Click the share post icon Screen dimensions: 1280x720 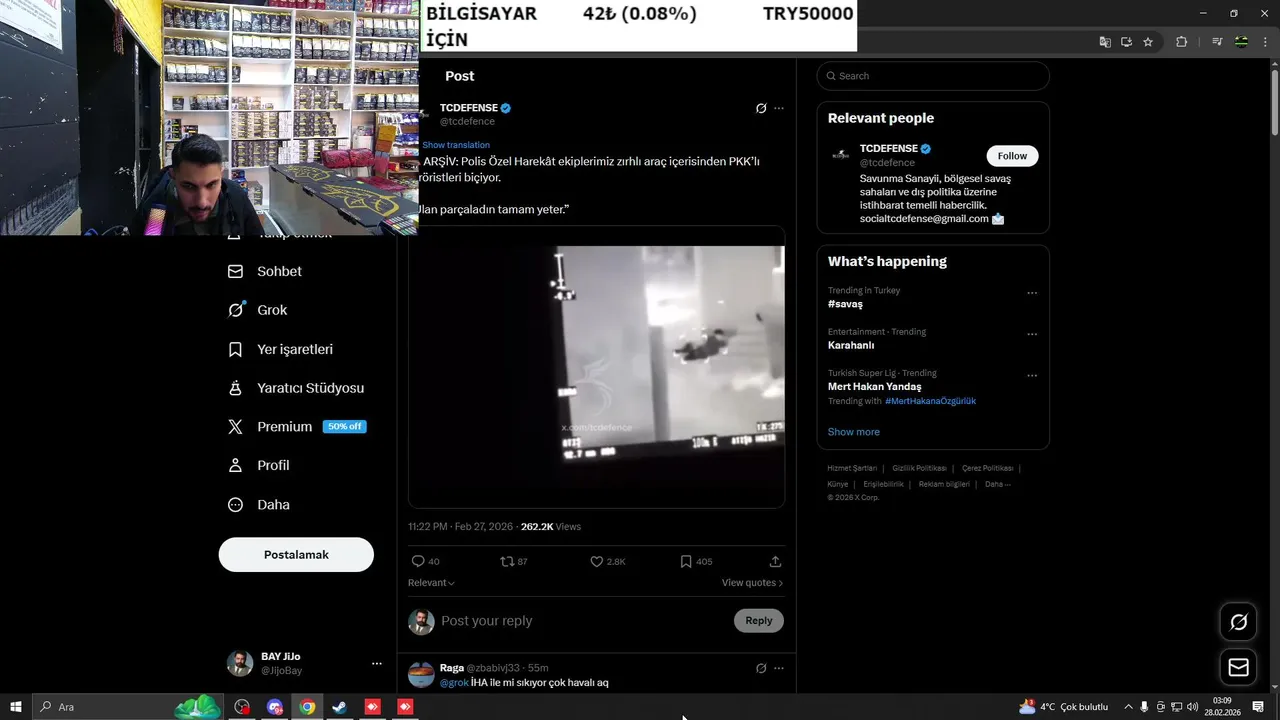(775, 562)
